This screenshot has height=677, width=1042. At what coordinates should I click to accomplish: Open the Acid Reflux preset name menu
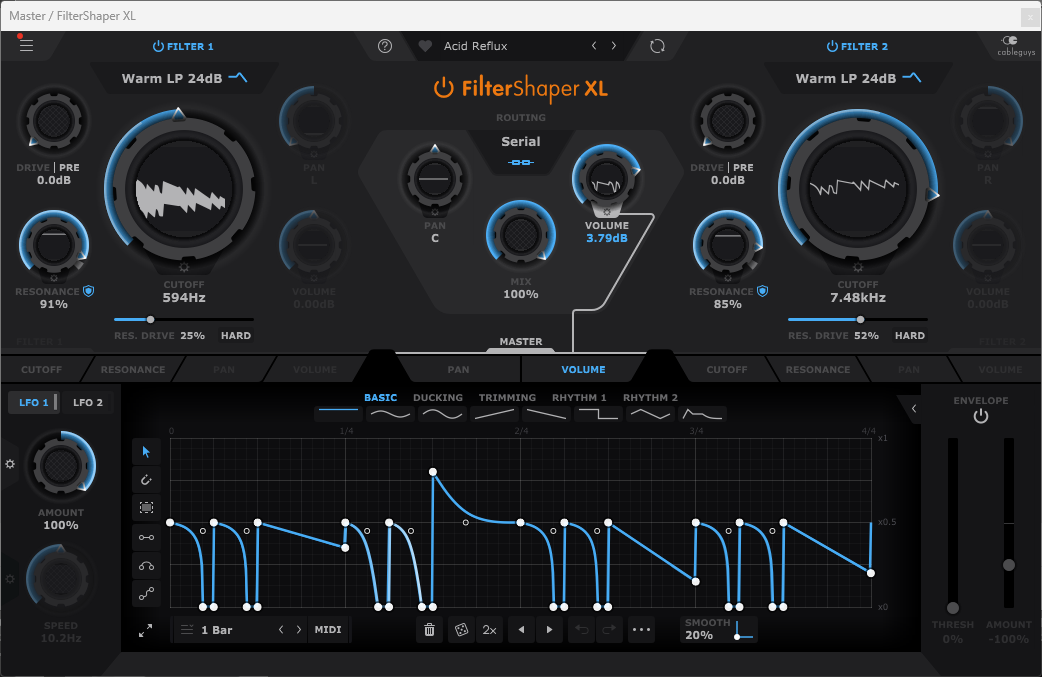(x=476, y=46)
